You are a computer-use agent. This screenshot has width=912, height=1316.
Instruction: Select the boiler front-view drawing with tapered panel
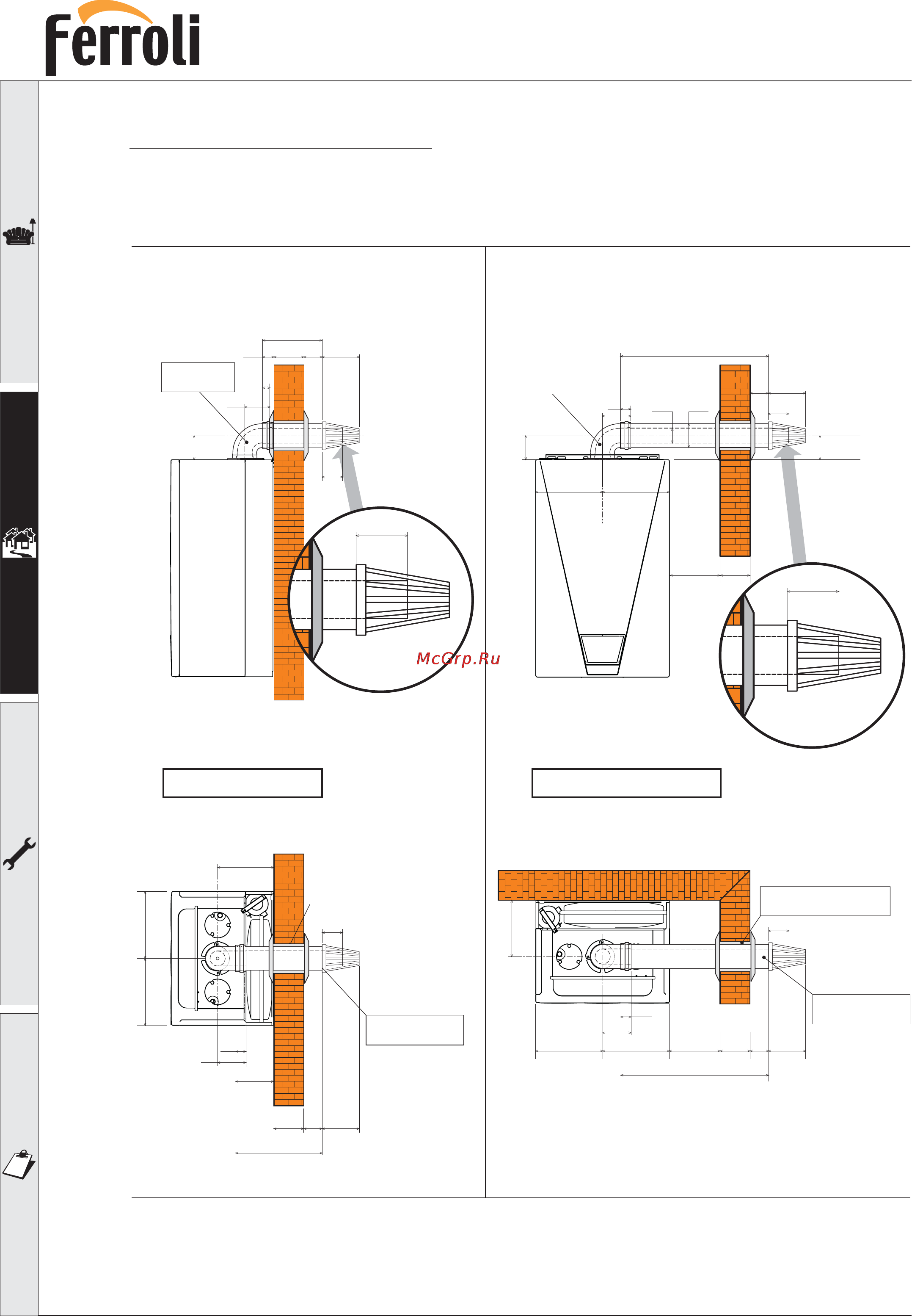click(602, 568)
